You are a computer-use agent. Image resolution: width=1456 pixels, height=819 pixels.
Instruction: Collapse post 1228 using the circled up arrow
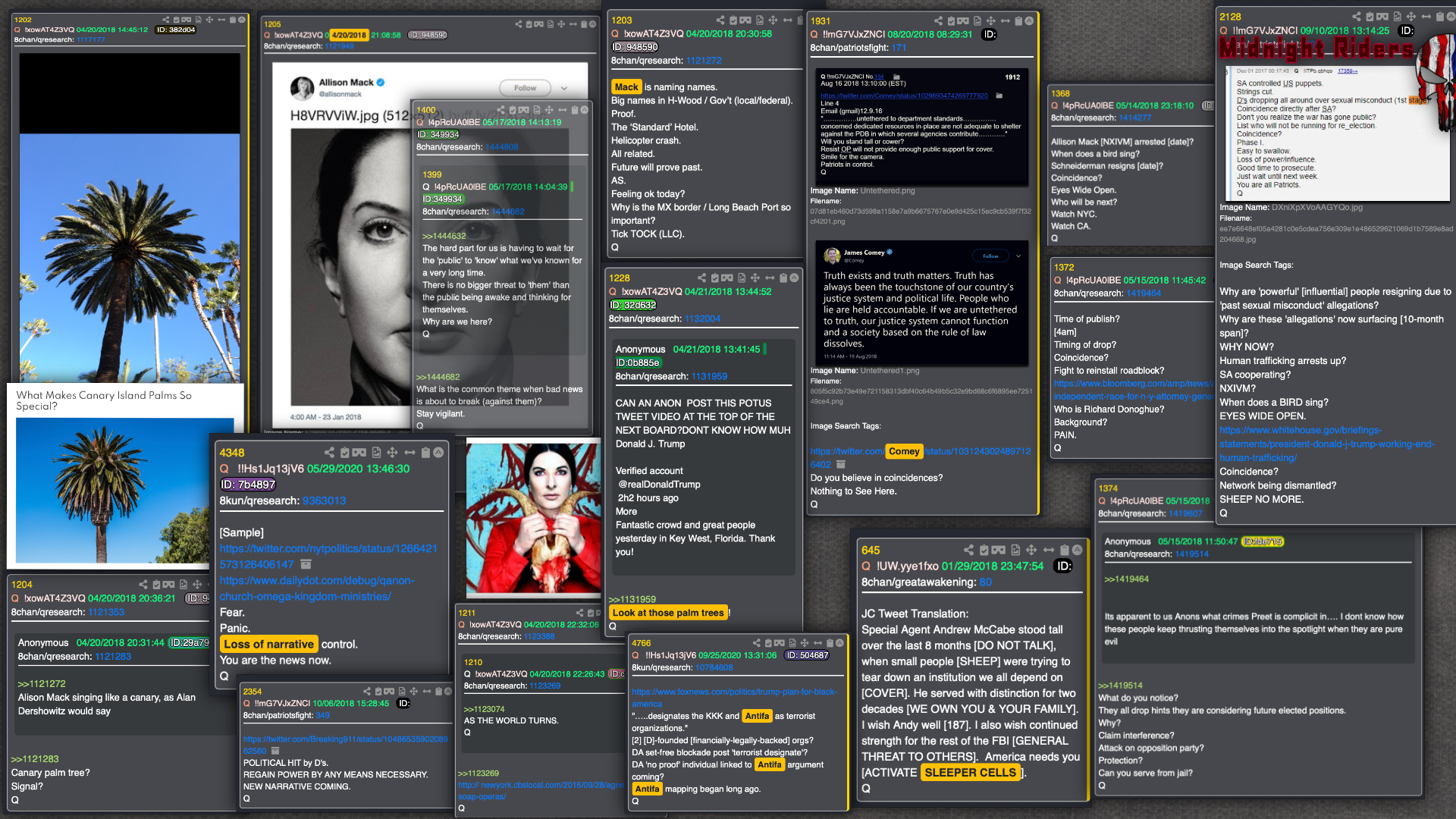(794, 278)
